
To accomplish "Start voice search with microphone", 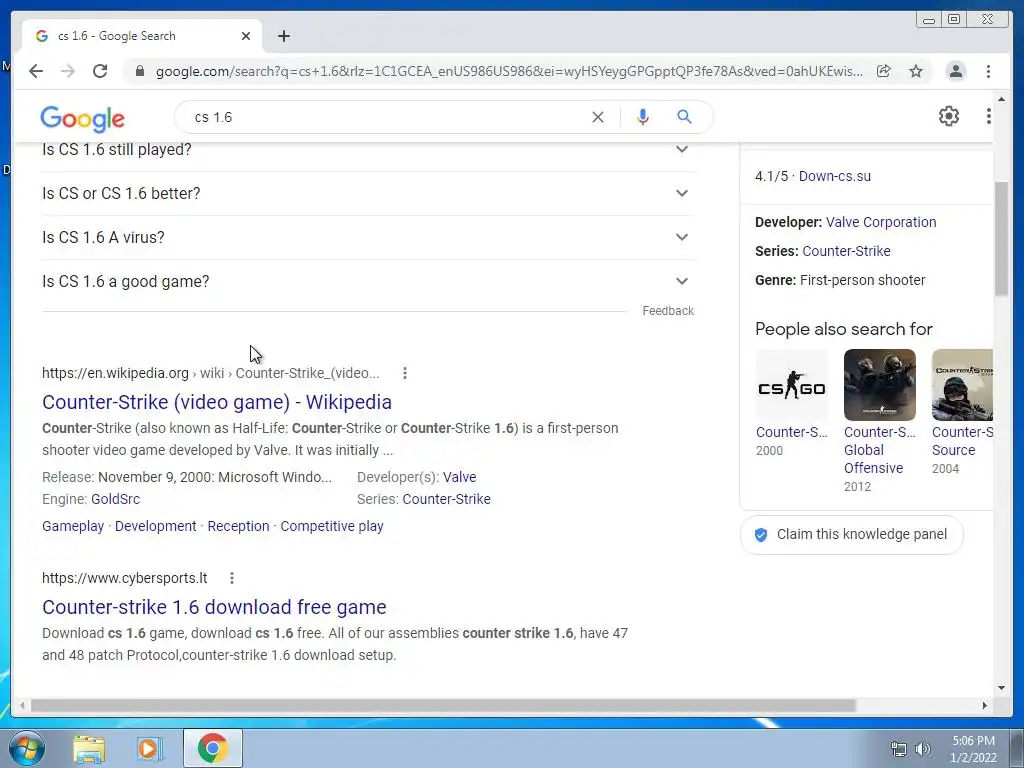I will pos(643,117).
